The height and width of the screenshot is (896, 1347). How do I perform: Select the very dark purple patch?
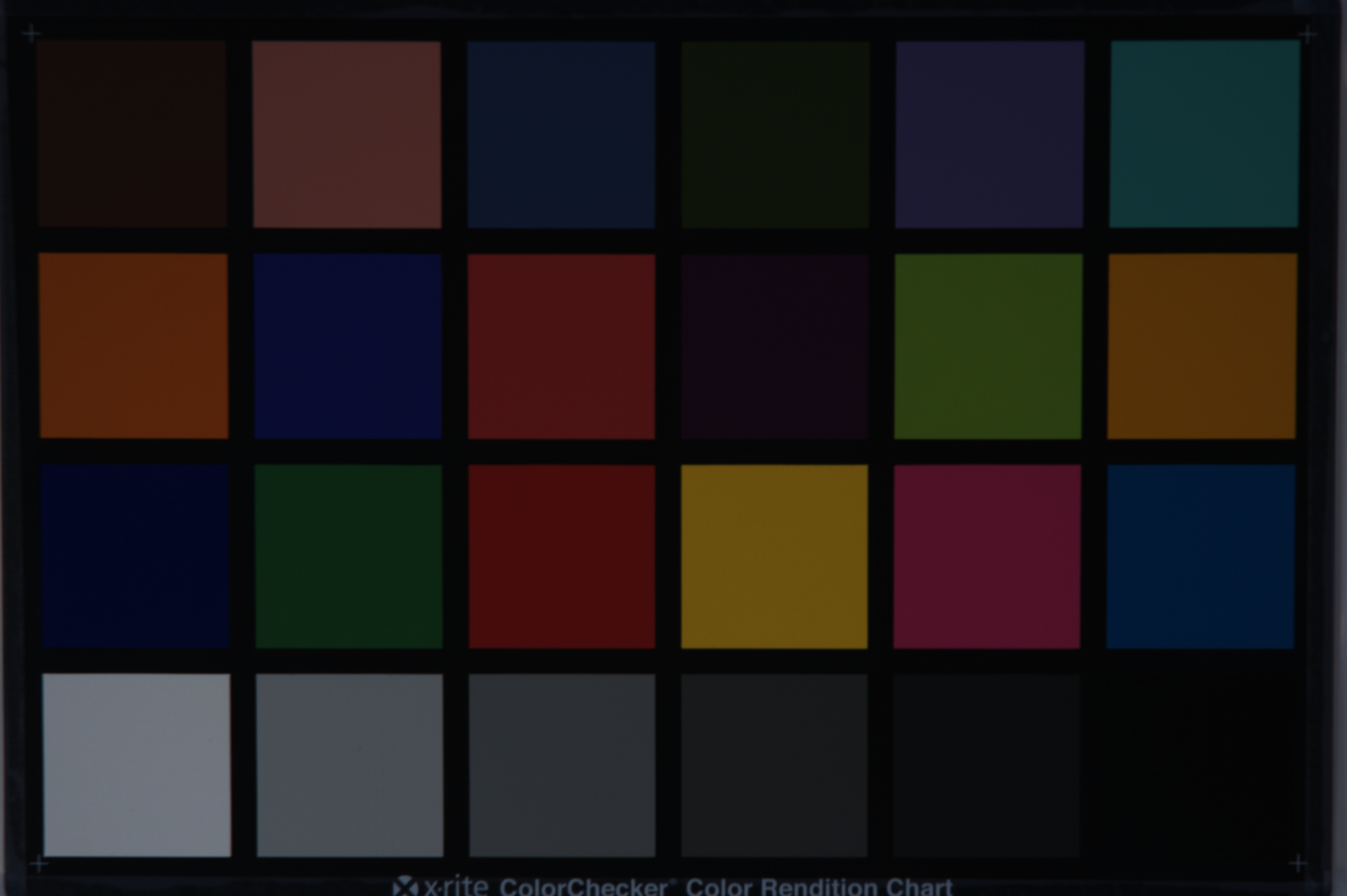[775, 346]
